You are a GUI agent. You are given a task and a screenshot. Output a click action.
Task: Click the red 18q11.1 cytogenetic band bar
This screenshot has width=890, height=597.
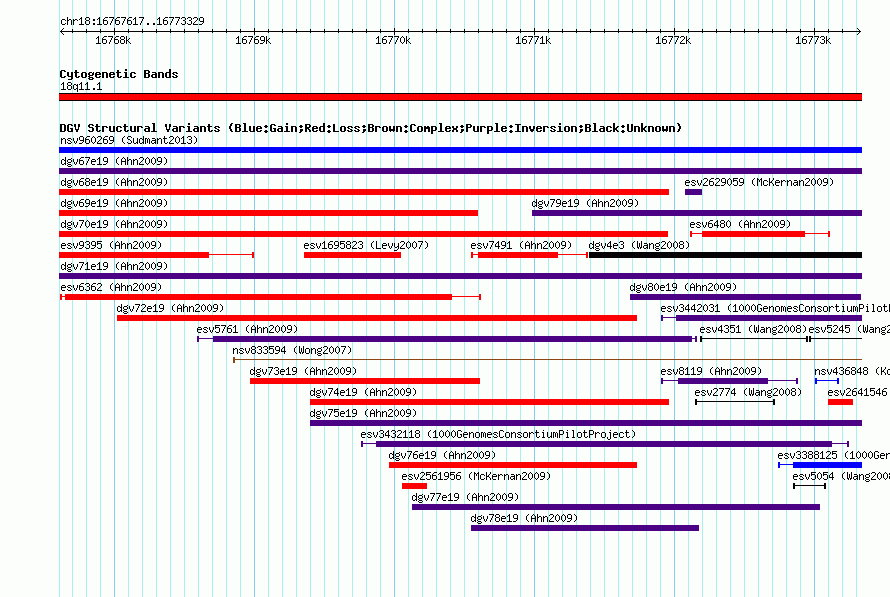[460, 97]
